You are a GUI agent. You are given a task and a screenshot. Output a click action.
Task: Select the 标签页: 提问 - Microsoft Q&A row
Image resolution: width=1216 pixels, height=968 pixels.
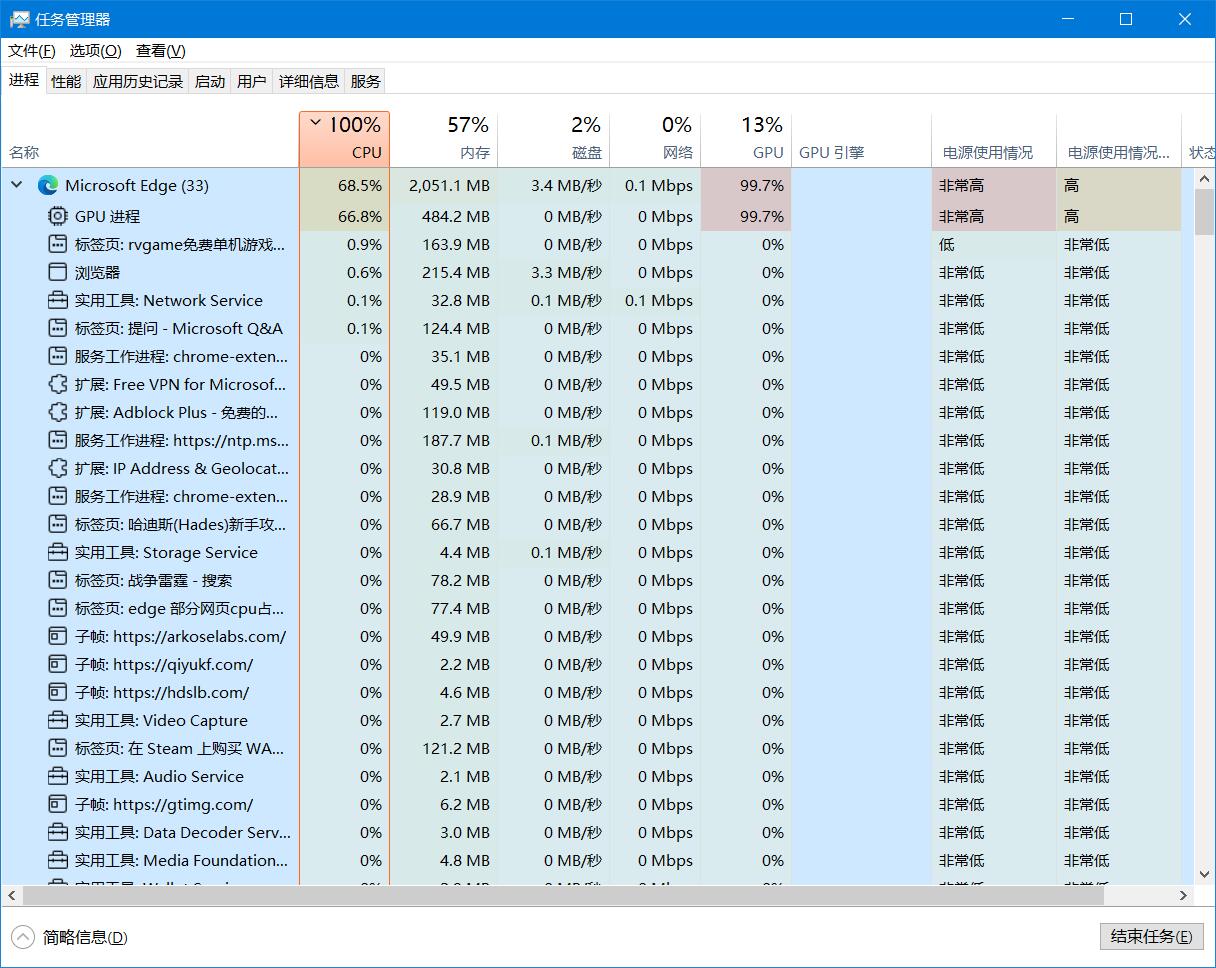pos(596,328)
